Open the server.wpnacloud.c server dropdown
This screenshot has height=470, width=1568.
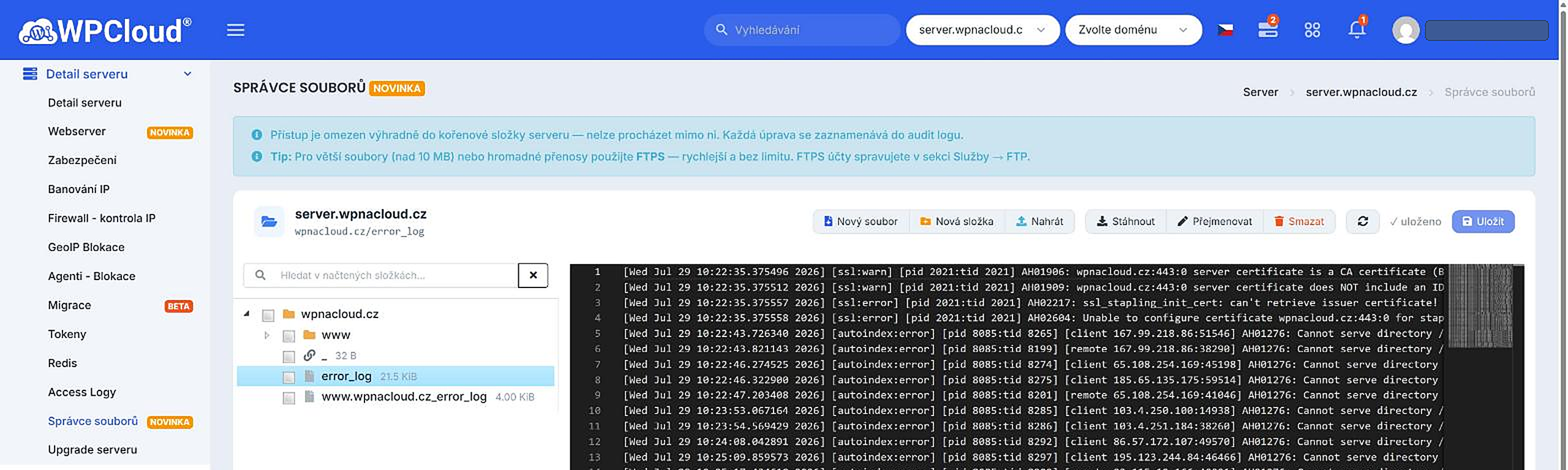pos(982,29)
